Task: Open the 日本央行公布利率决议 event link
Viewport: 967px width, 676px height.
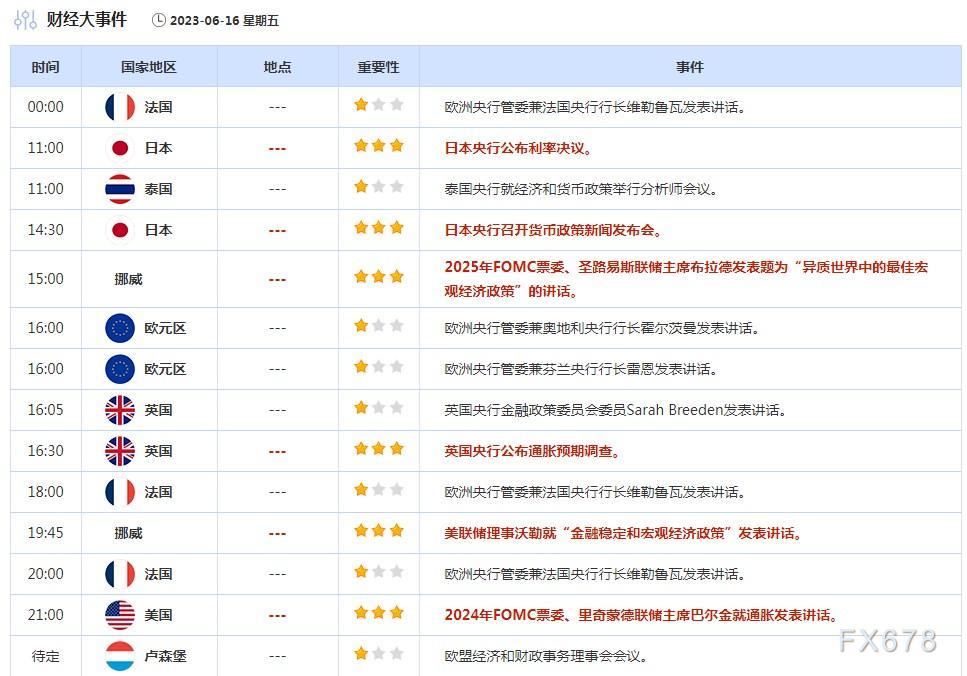Action: coord(517,147)
